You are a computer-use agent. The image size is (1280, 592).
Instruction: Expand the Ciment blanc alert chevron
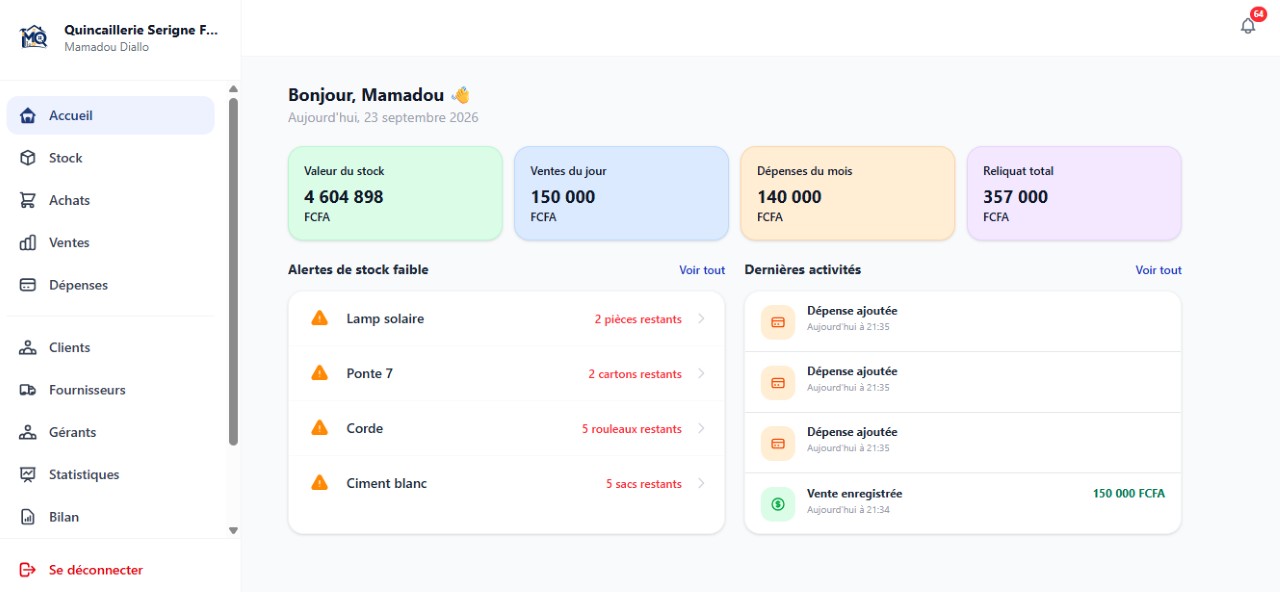coord(701,484)
